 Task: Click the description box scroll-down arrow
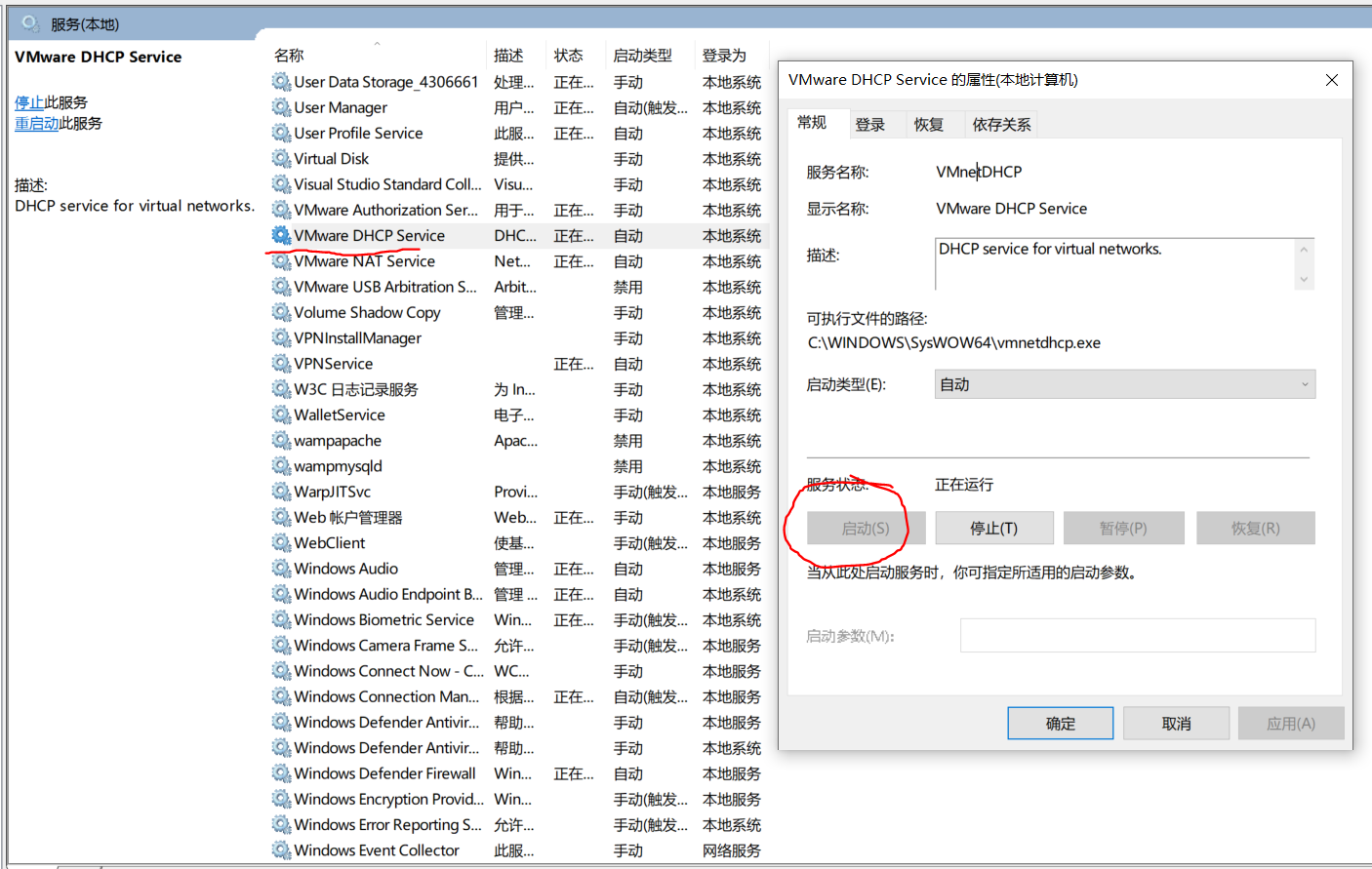click(x=1304, y=280)
